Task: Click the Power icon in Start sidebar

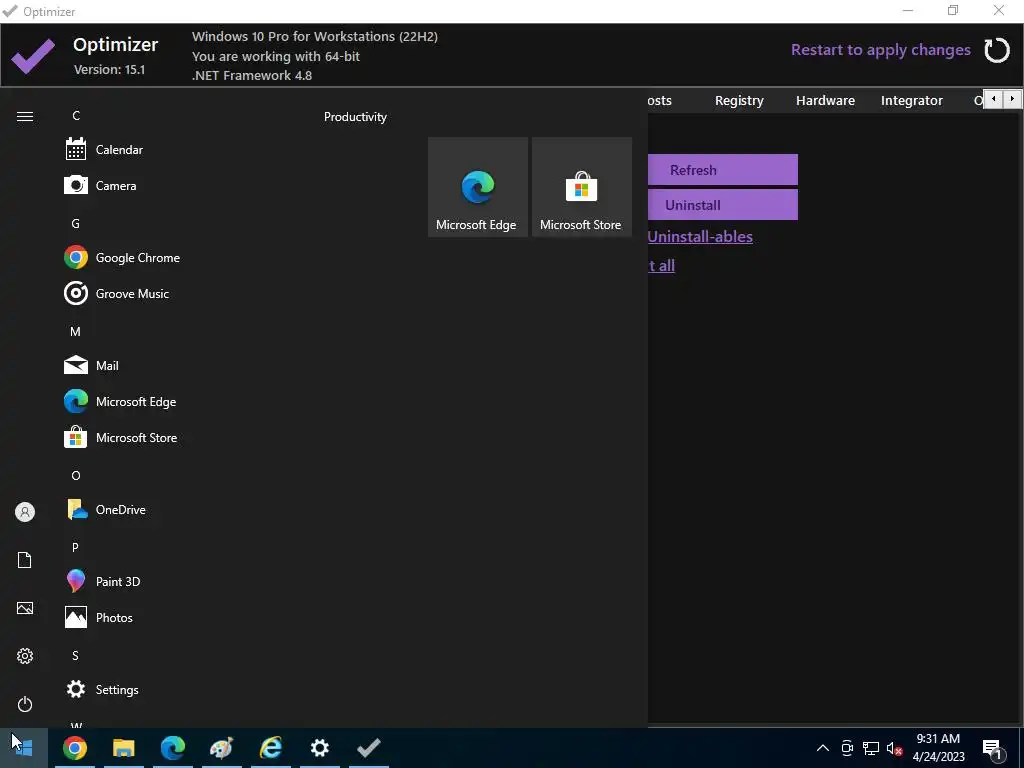Action: coord(25,704)
